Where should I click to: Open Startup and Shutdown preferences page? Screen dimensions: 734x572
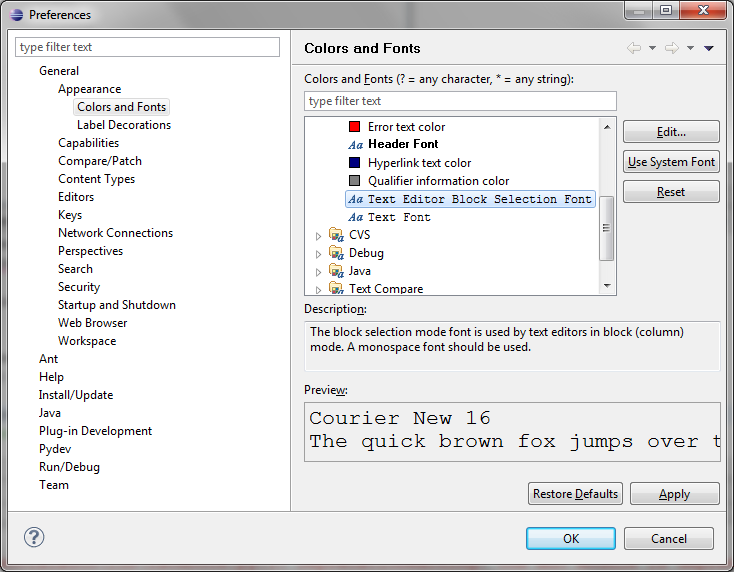(x=117, y=305)
